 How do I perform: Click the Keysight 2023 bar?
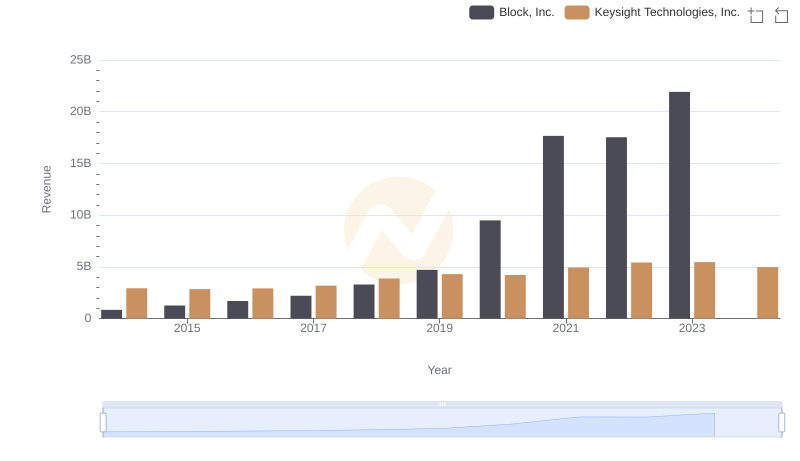coord(705,290)
